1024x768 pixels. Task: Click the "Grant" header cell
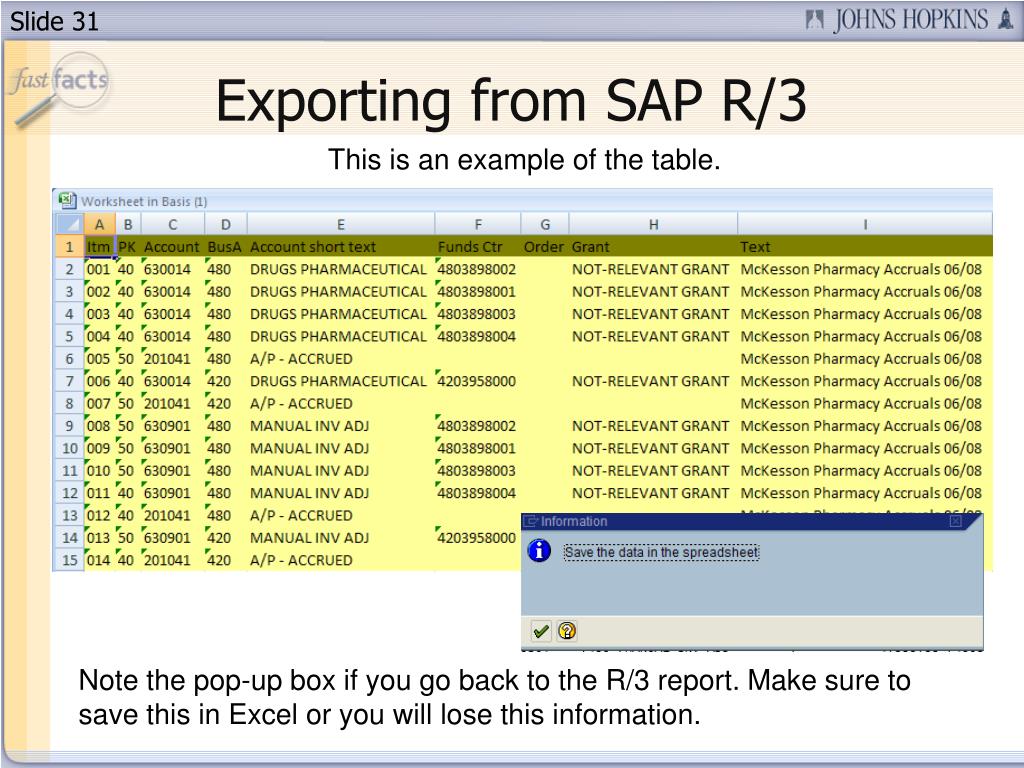[653, 247]
